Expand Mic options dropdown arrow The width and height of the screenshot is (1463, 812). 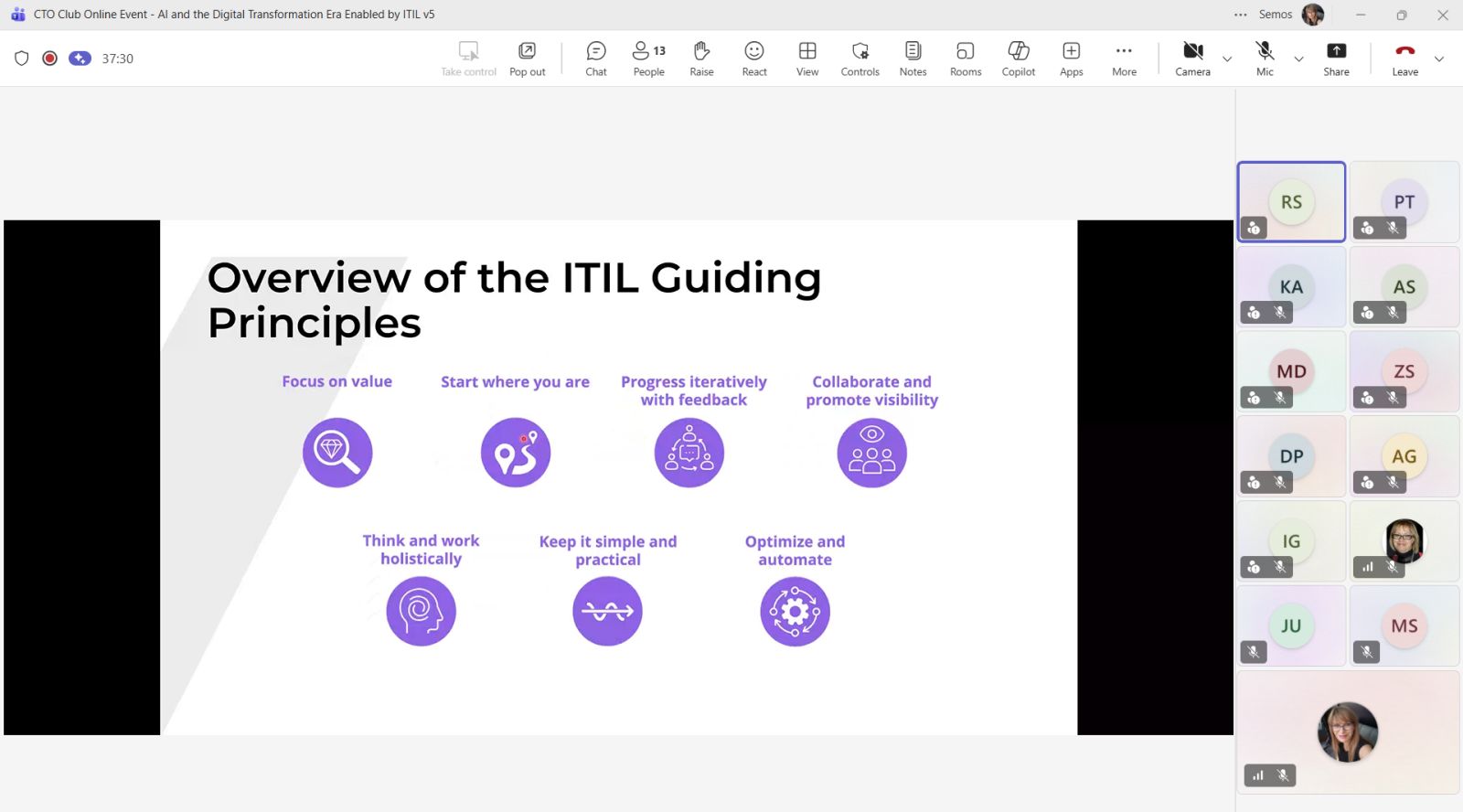click(x=1298, y=59)
